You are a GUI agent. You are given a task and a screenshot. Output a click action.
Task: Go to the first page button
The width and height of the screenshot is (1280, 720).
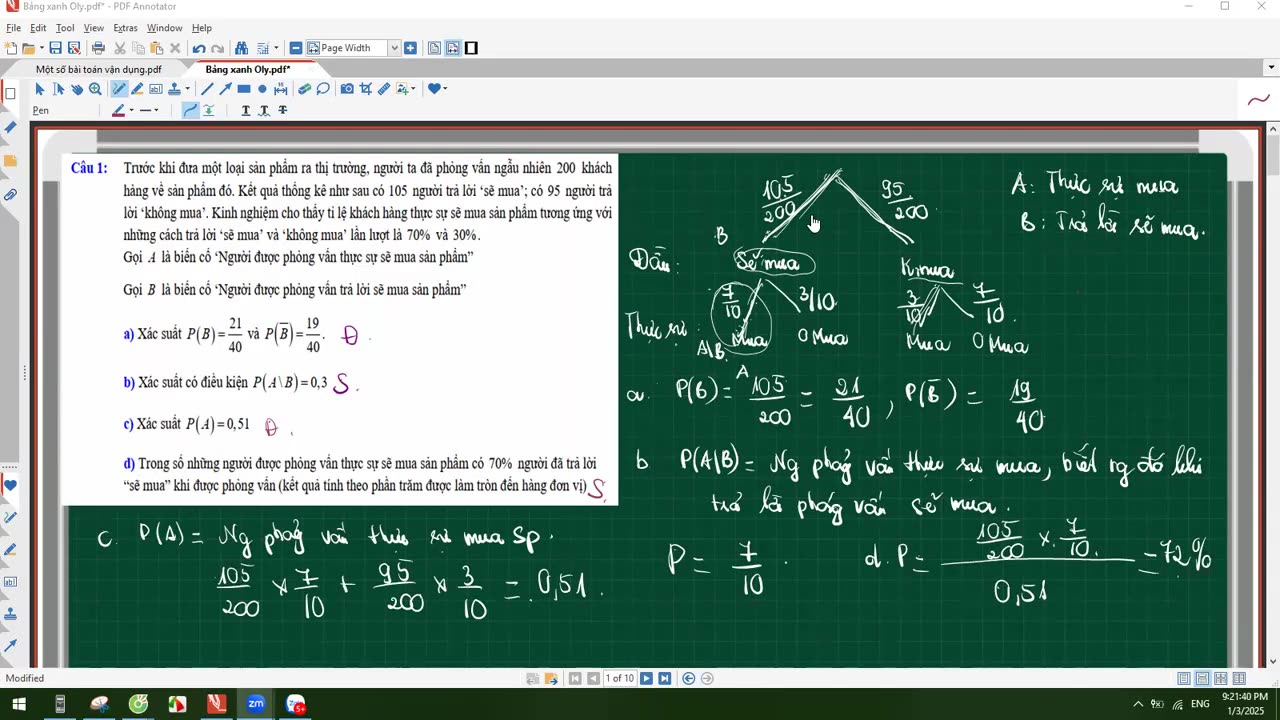[575, 678]
